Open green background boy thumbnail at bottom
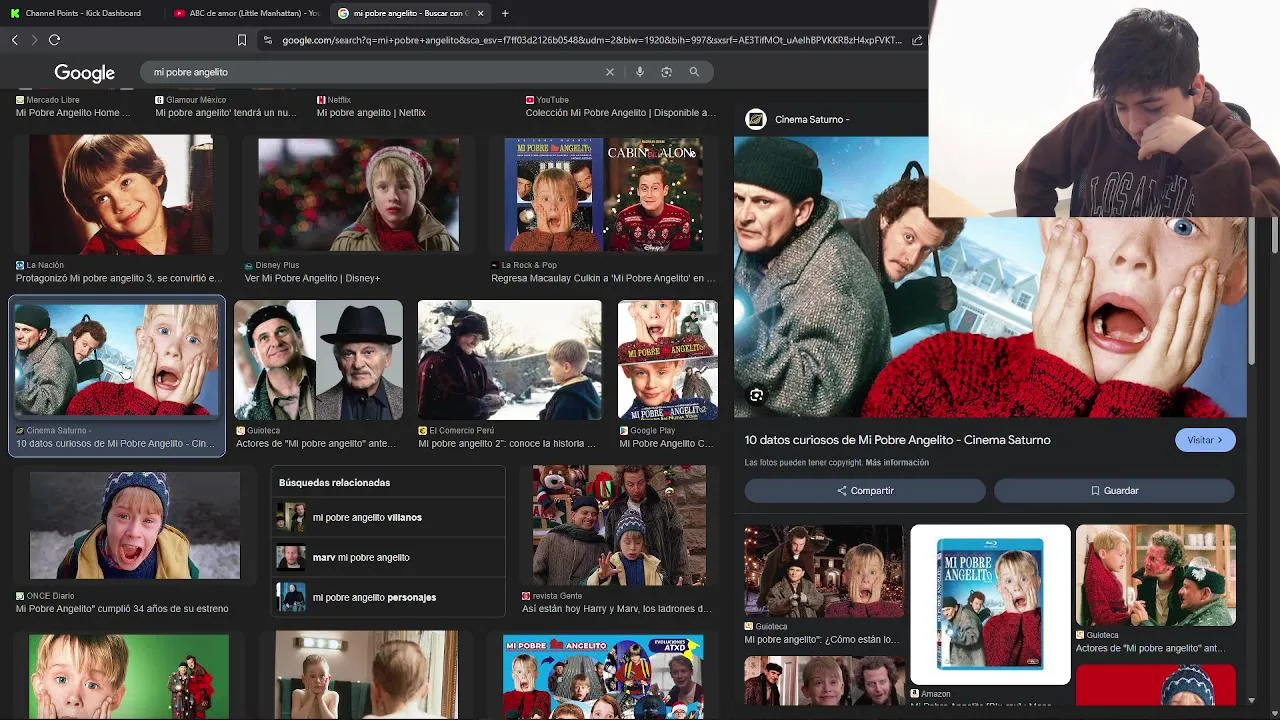Screen dimensions: 1280x720 [129, 677]
